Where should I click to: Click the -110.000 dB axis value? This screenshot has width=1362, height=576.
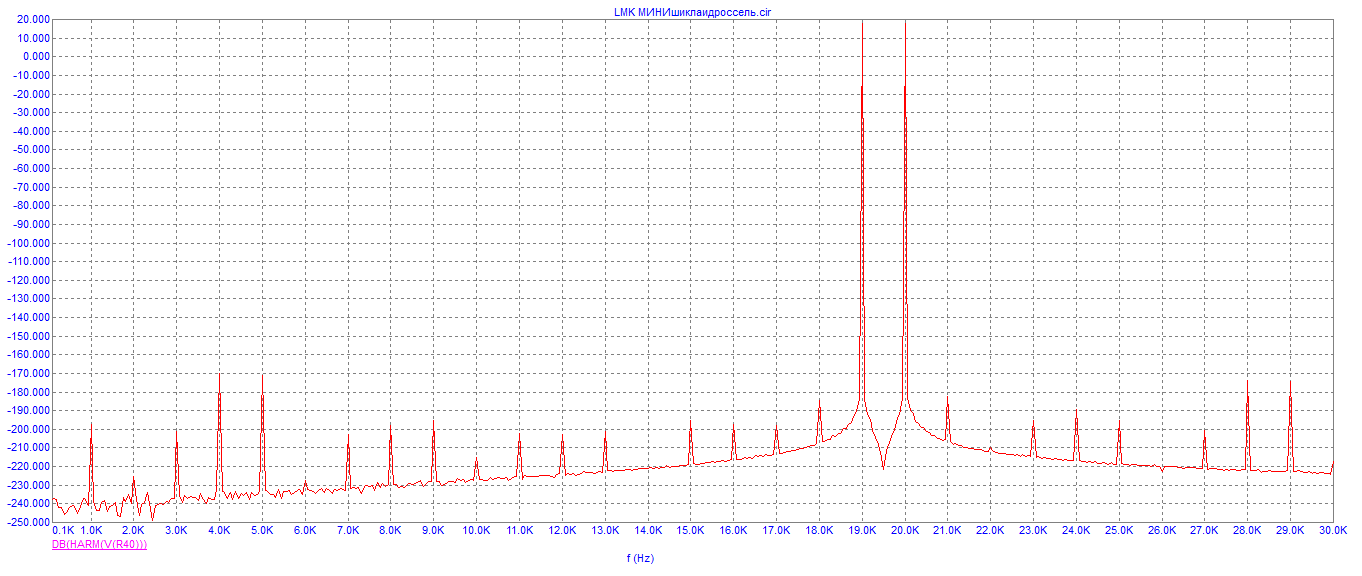pos(29,262)
